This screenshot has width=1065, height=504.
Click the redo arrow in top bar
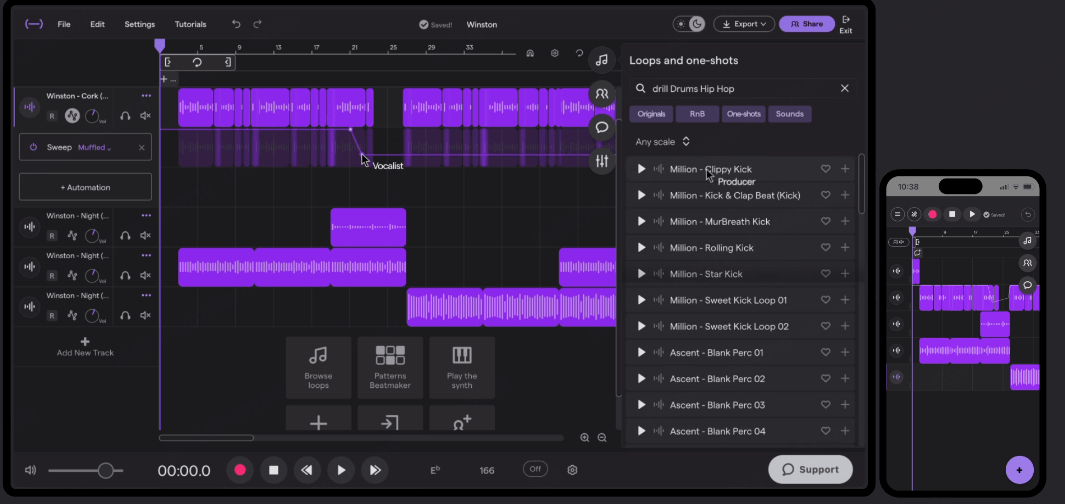258,24
